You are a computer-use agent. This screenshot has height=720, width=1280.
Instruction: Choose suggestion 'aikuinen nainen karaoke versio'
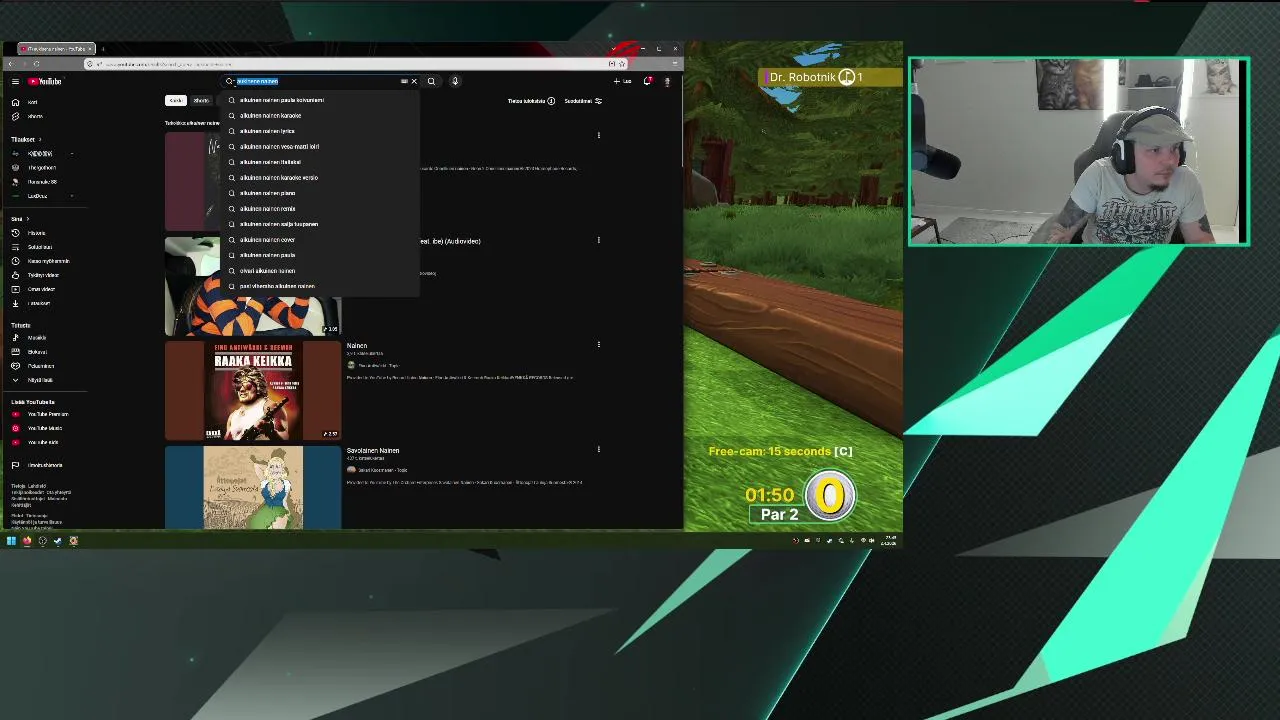click(319, 178)
